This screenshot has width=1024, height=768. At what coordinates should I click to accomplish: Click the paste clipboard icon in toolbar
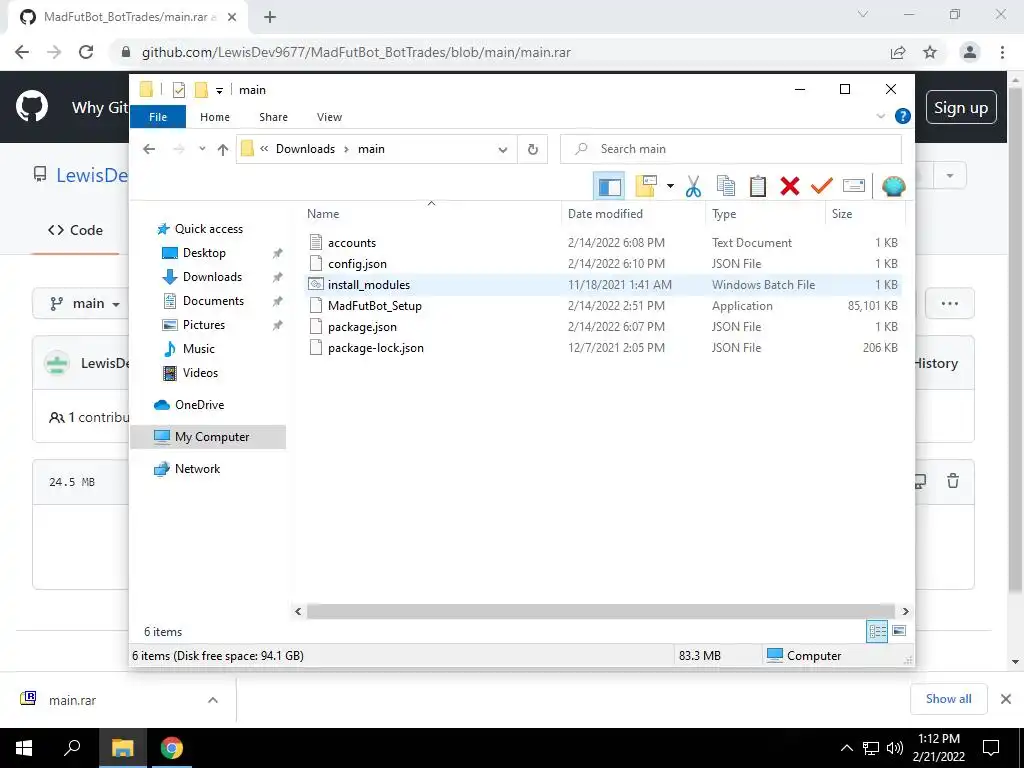click(x=758, y=187)
